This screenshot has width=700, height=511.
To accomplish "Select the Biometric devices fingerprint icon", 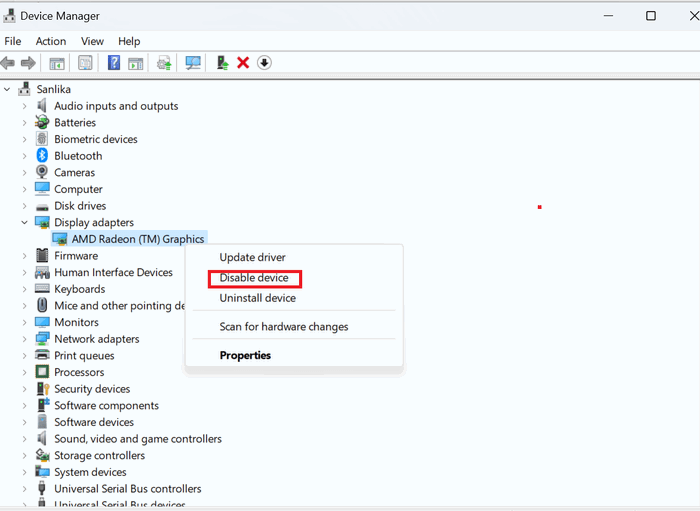I will tap(42, 139).
